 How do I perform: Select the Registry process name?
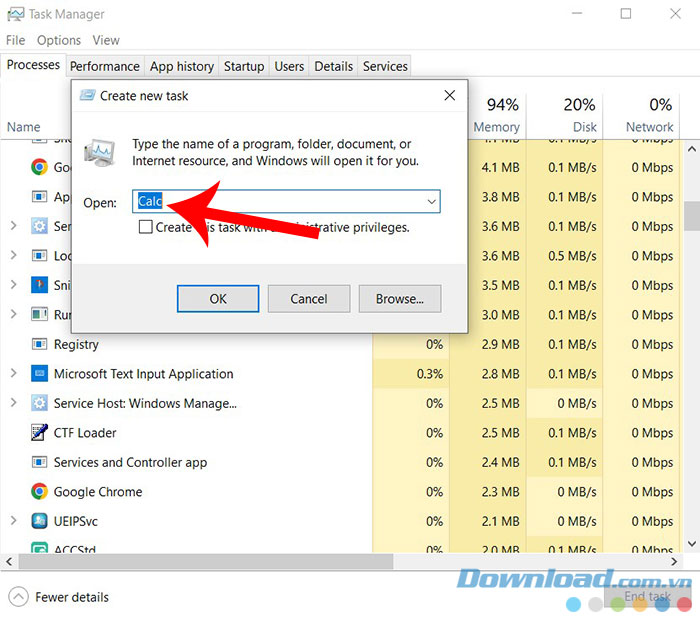76,344
